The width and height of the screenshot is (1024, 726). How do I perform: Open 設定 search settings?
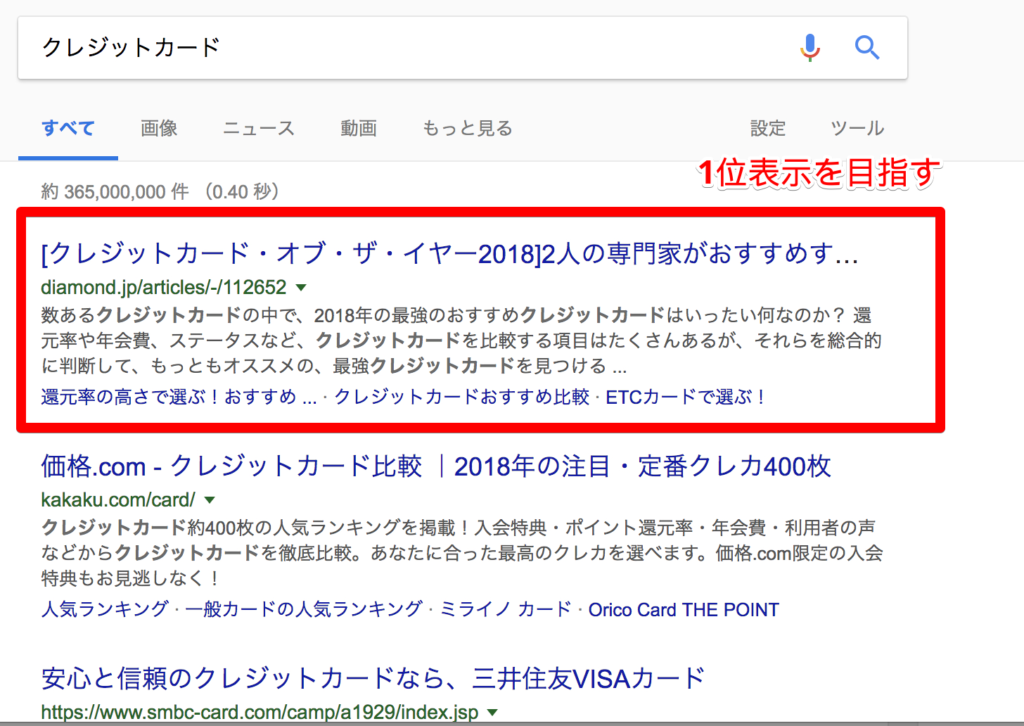(768, 128)
